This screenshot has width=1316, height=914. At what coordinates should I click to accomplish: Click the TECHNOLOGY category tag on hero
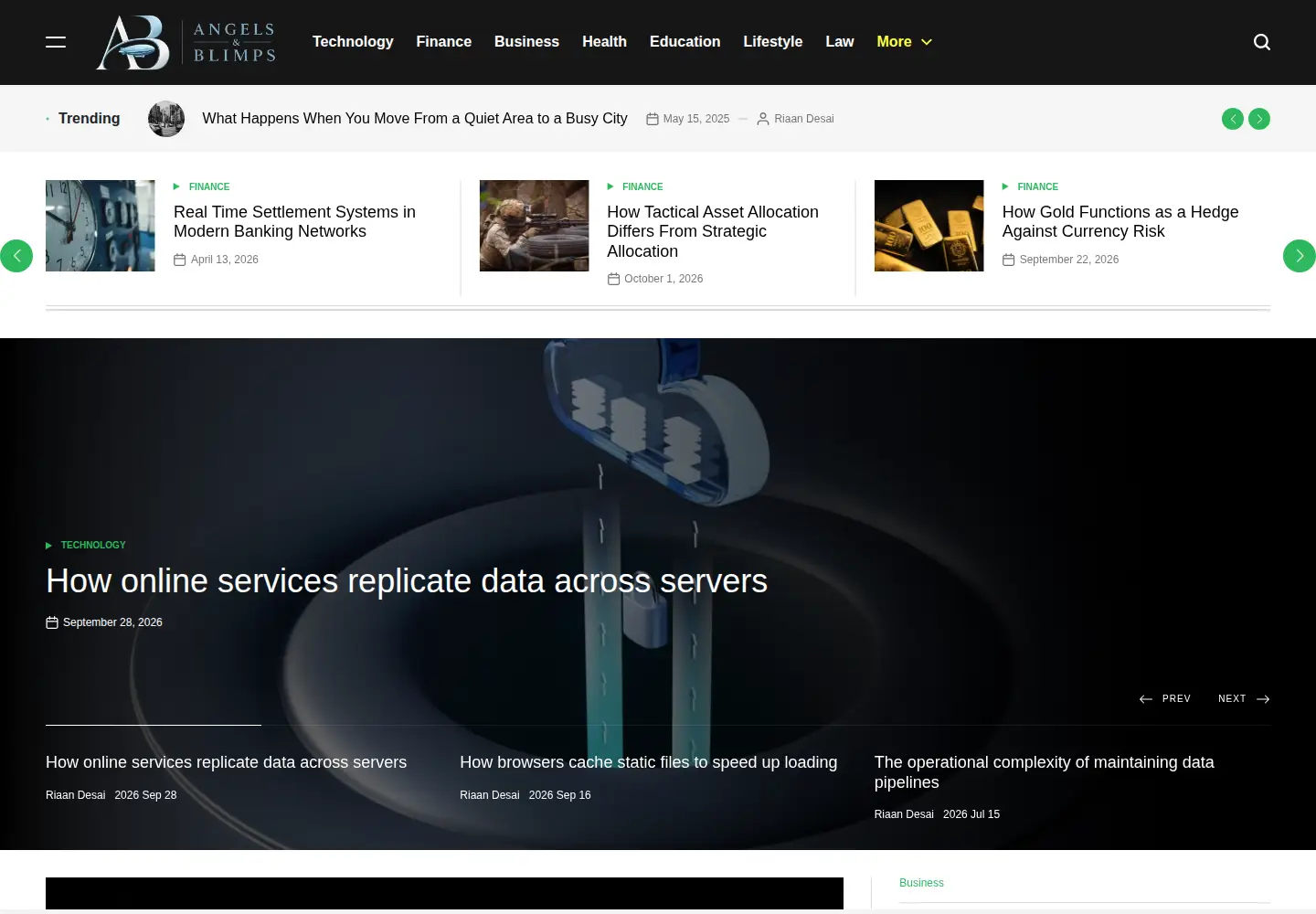click(x=93, y=545)
